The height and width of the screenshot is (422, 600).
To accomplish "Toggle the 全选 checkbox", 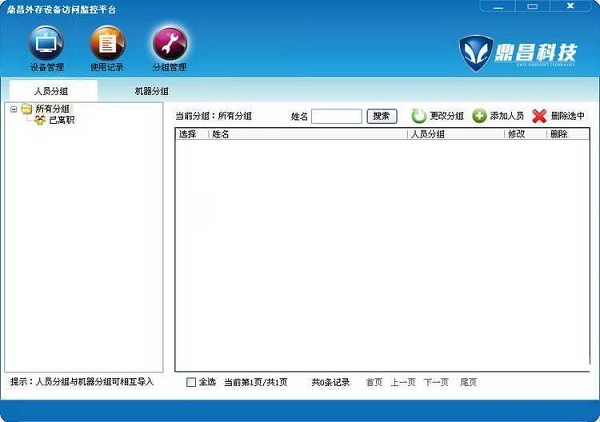I will [191, 382].
